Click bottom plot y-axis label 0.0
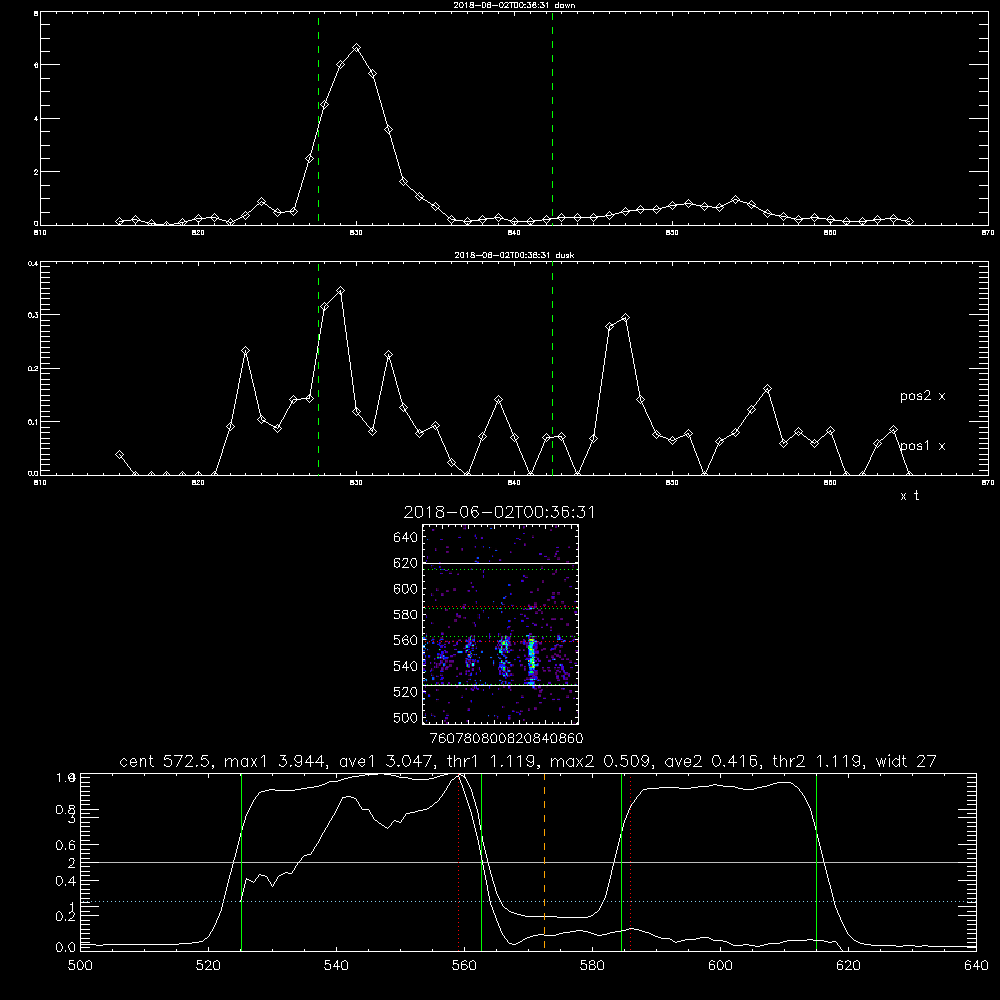 pyautogui.click(x=66, y=948)
